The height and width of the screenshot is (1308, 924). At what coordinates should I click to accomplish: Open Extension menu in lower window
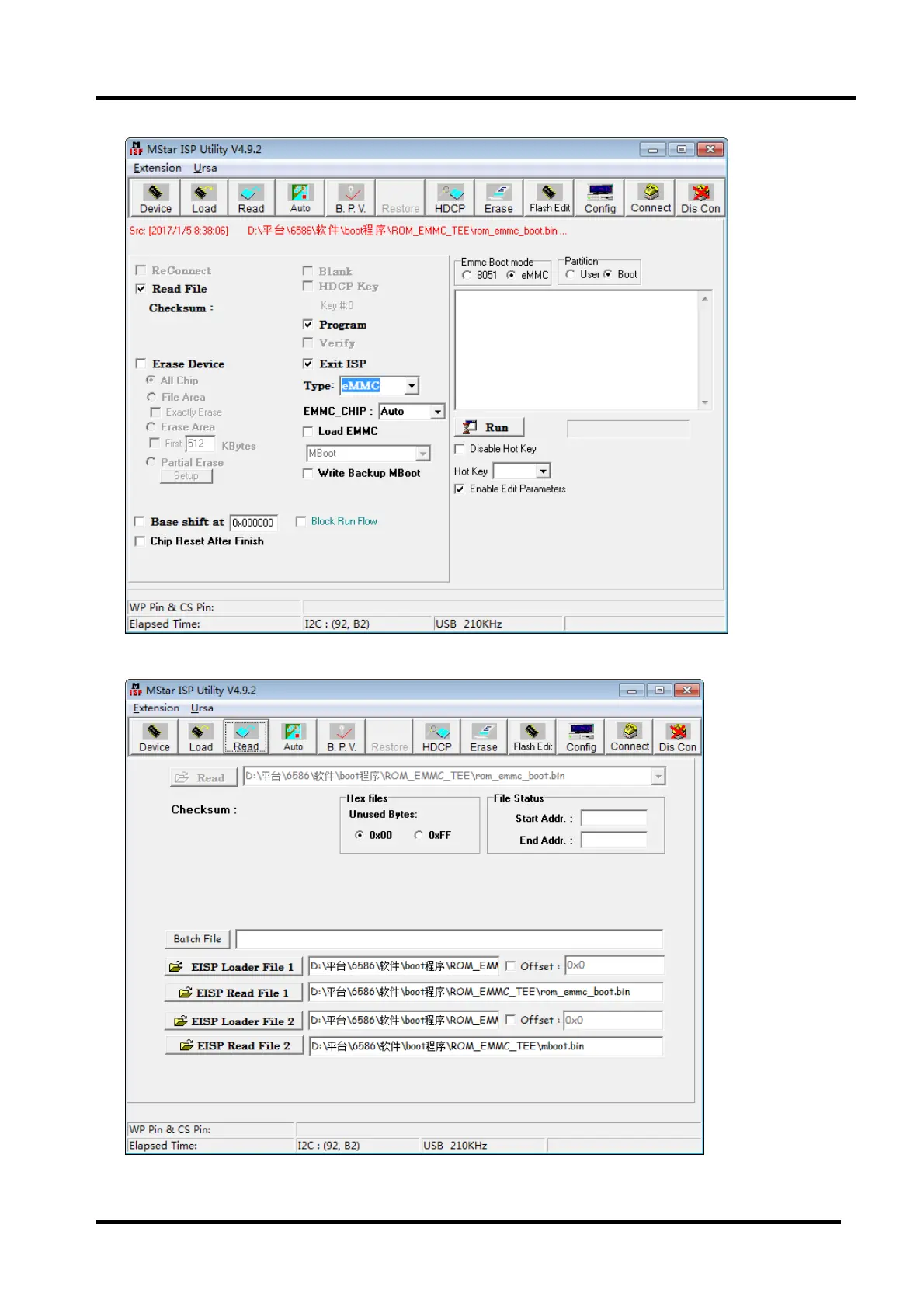[156, 708]
